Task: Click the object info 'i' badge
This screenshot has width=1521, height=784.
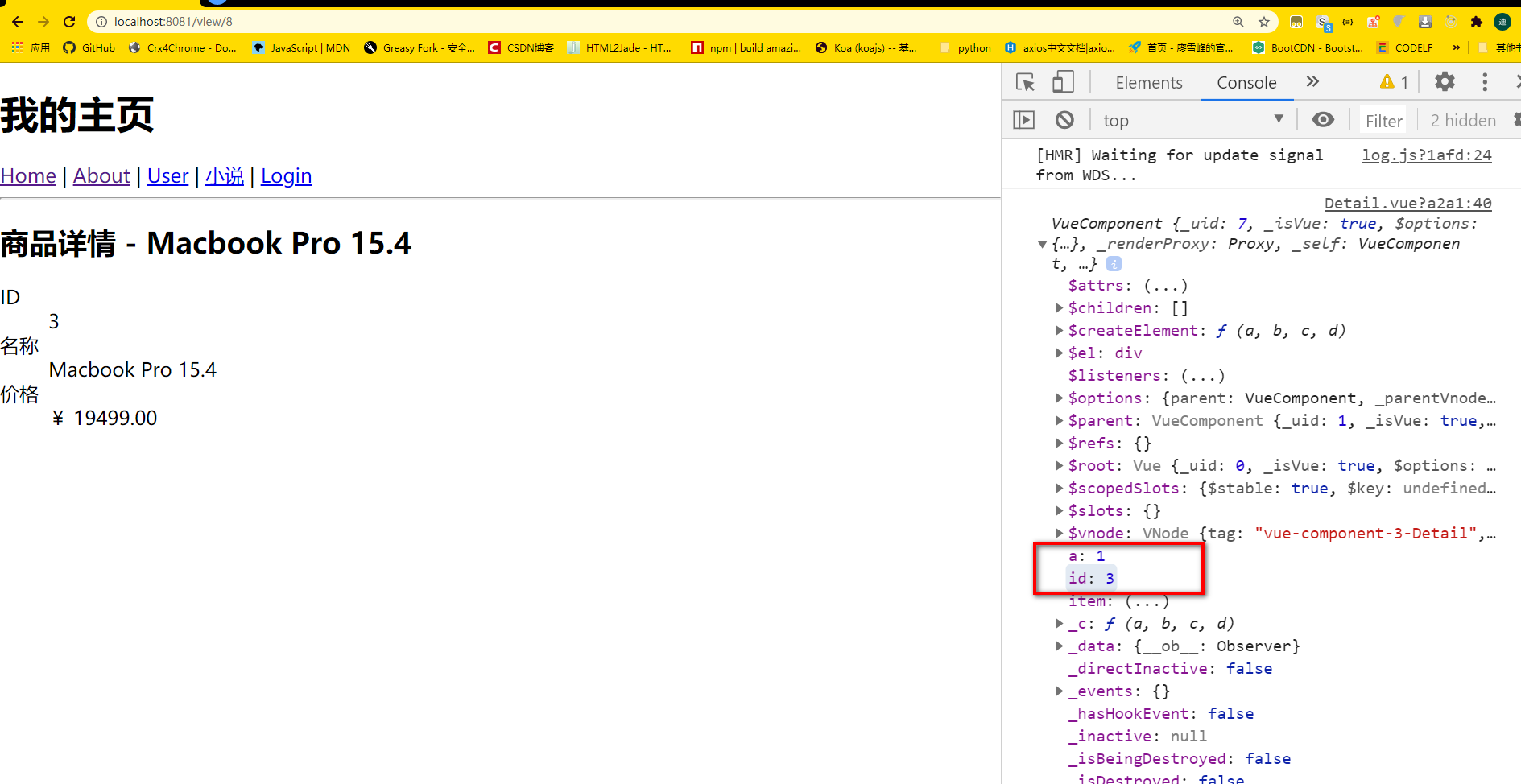Action: tap(1114, 264)
